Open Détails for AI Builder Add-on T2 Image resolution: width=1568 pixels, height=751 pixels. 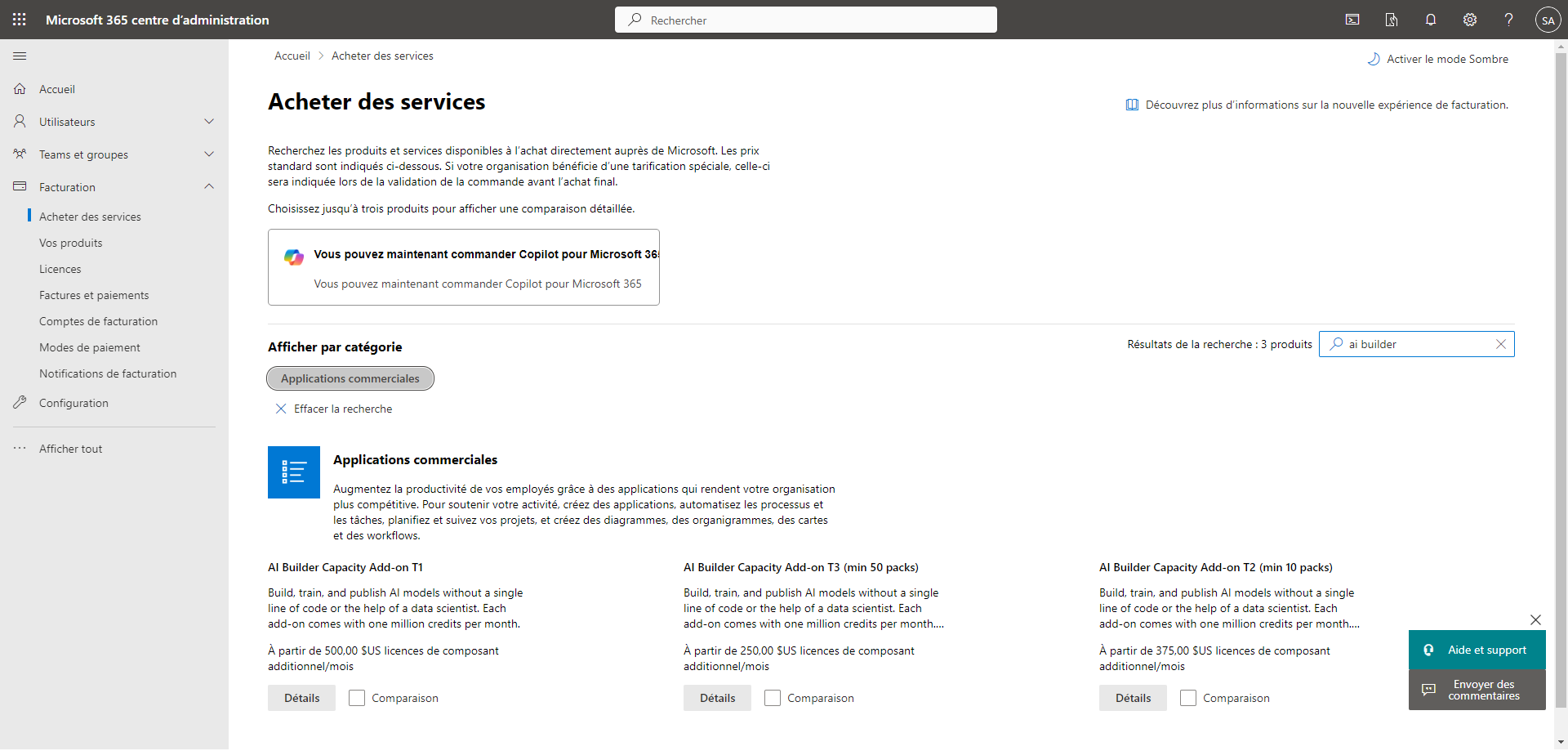(1133, 698)
